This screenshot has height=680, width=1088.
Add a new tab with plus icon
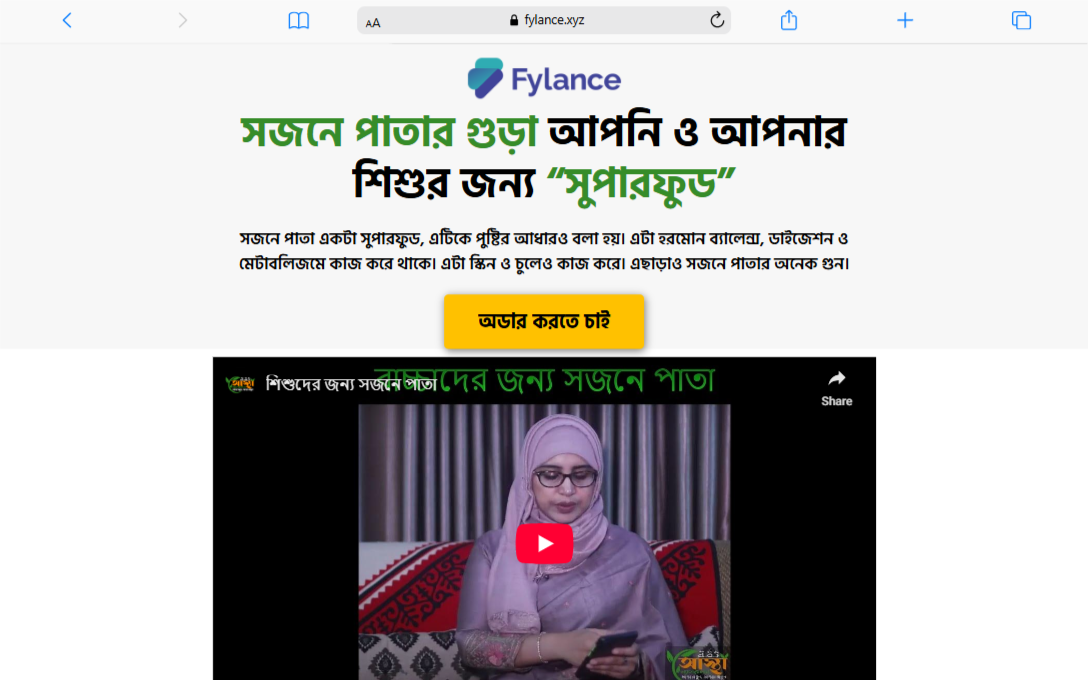905,20
